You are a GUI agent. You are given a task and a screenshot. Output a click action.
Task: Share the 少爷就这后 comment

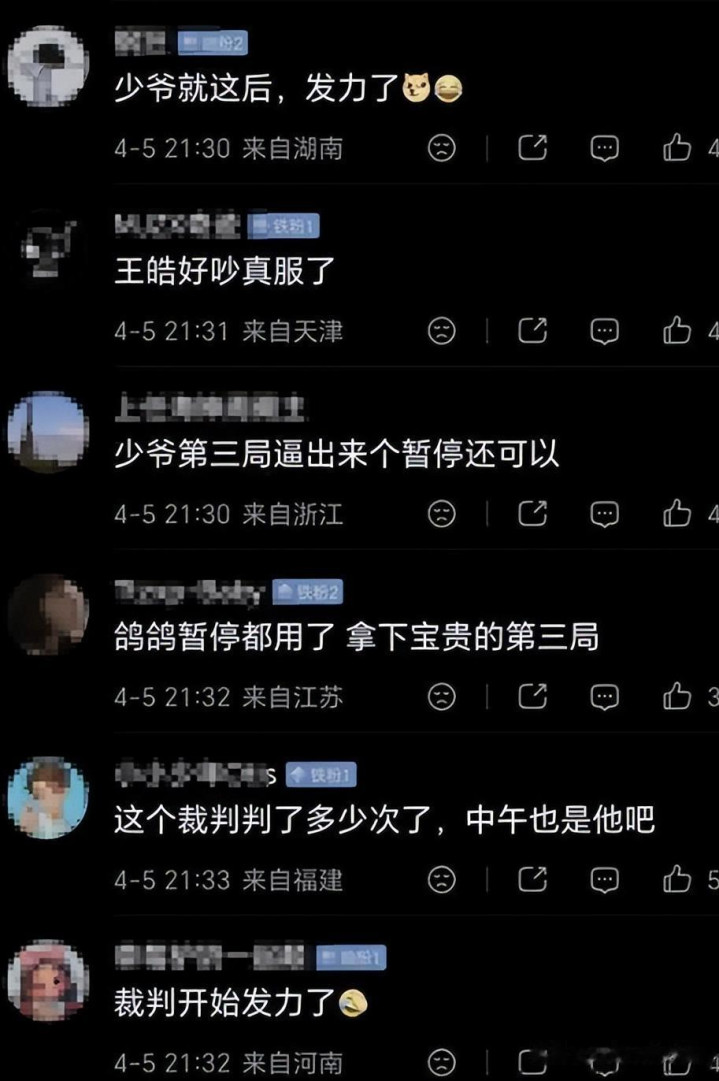click(532, 148)
